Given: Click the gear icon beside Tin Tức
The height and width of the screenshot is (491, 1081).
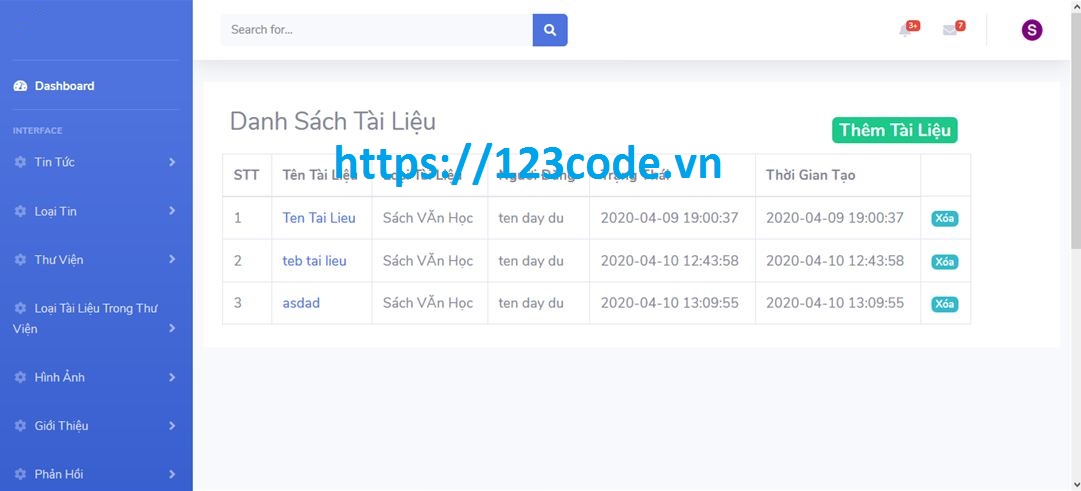Looking at the screenshot, I should coord(20,162).
